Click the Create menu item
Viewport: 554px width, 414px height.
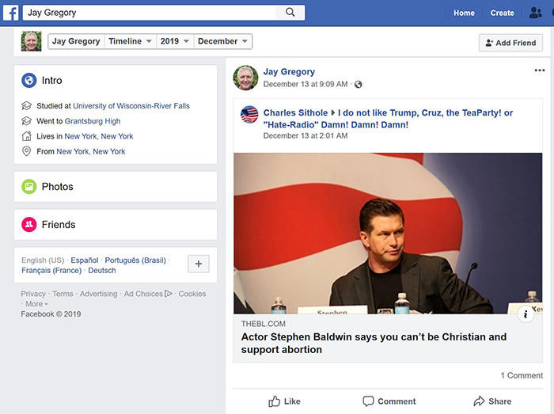502,13
